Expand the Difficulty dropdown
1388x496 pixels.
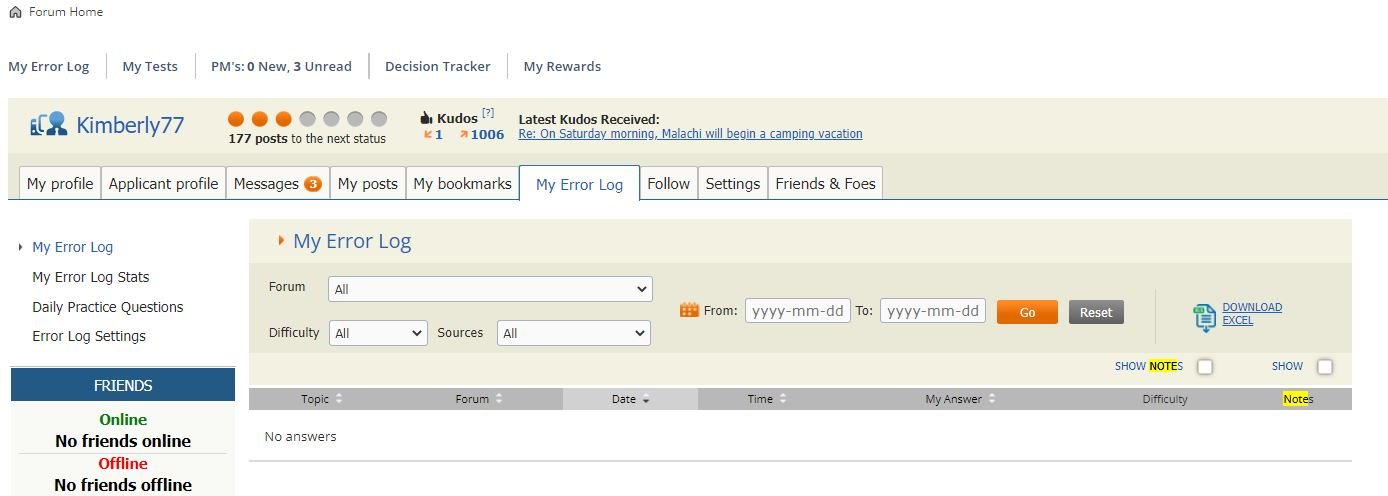pos(378,333)
